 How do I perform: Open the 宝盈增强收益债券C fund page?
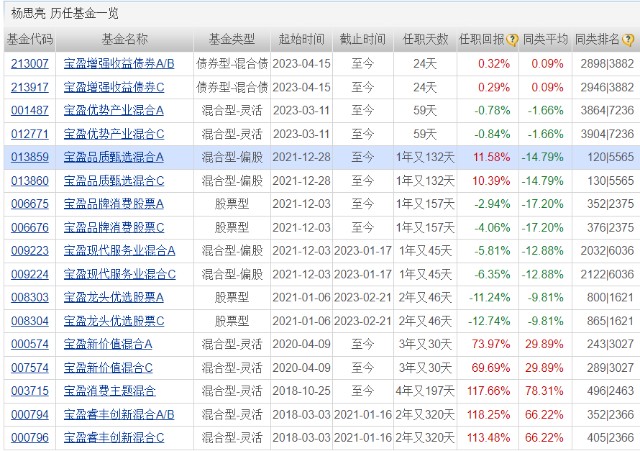114,87
